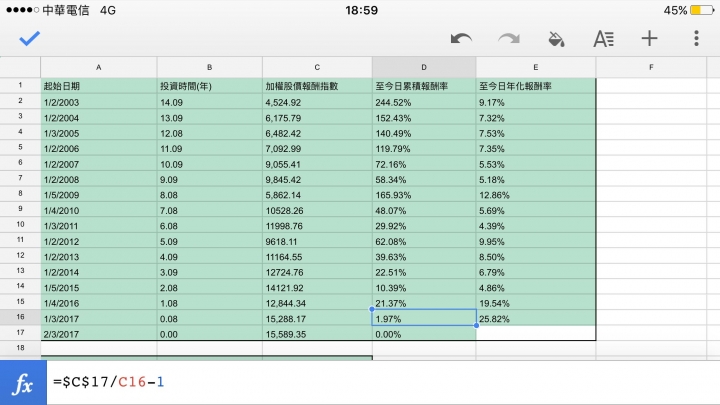Screen dimensions: 720x405
Task: Select cell C17 with 15,589.35
Action: click(x=317, y=334)
